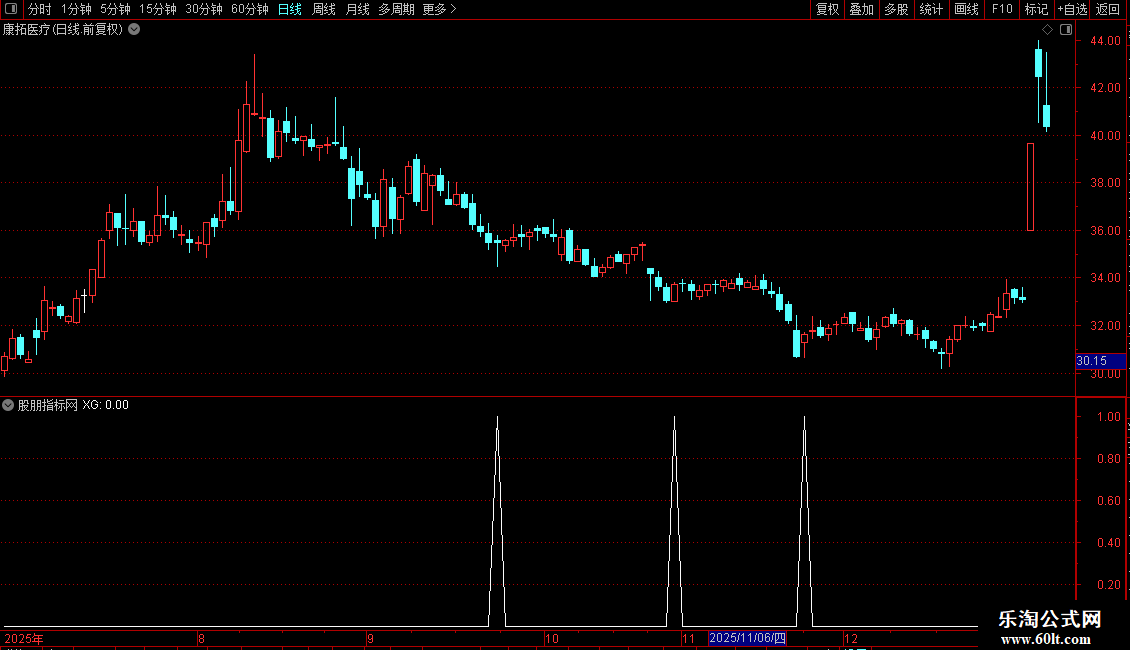Click the 36.00 price axis label
Viewport: 1130px width, 650px height.
tap(1105, 231)
